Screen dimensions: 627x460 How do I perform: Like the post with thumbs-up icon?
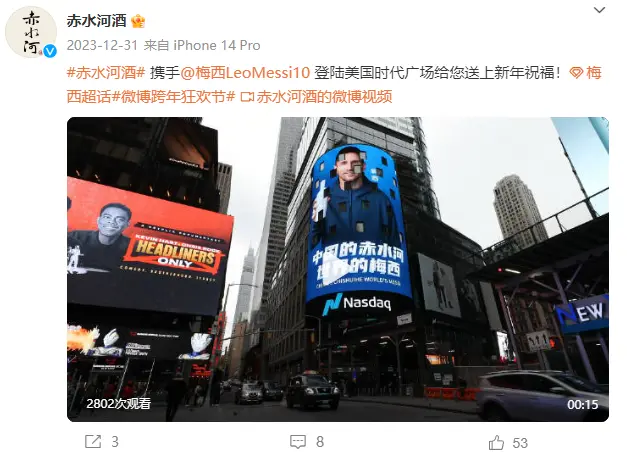click(496, 442)
